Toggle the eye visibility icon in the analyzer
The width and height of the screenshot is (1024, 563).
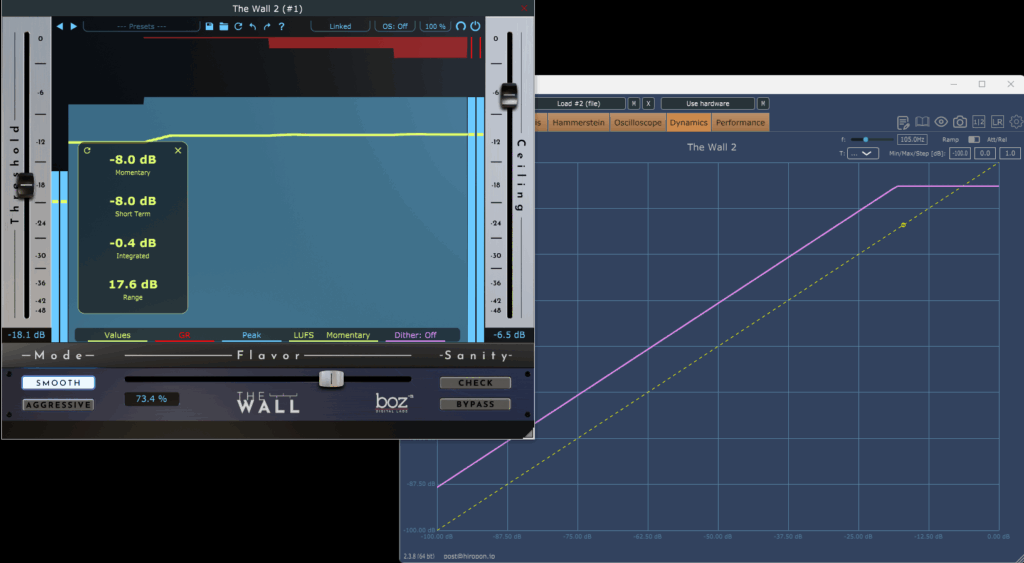click(x=941, y=122)
